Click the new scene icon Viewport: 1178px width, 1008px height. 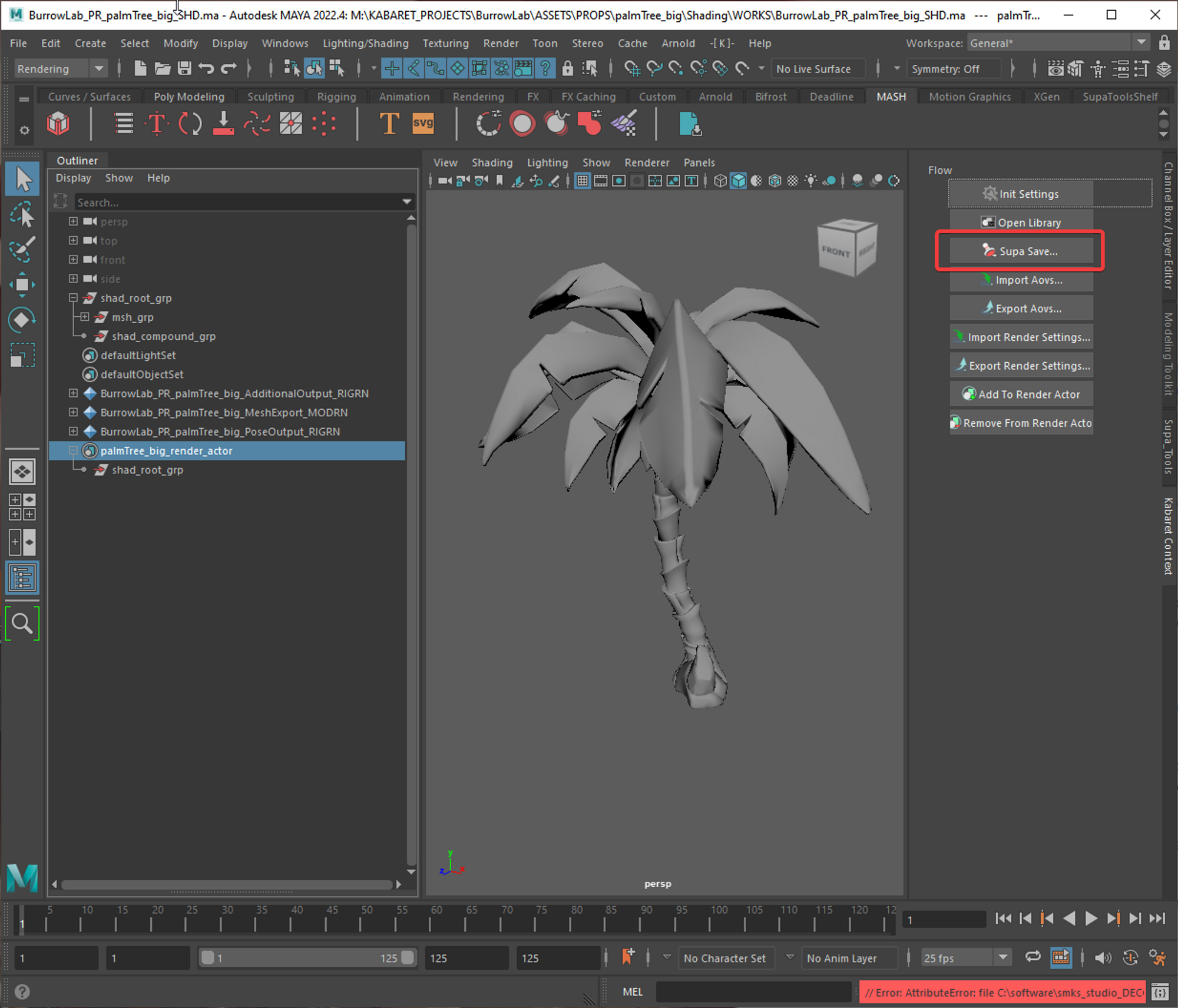pos(140,68)
